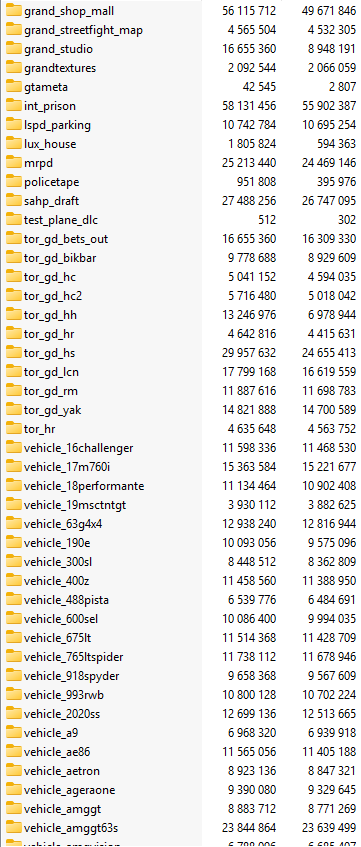
Task: Click folder icon of tor_gd_hc2
Action: click(14, 295)
